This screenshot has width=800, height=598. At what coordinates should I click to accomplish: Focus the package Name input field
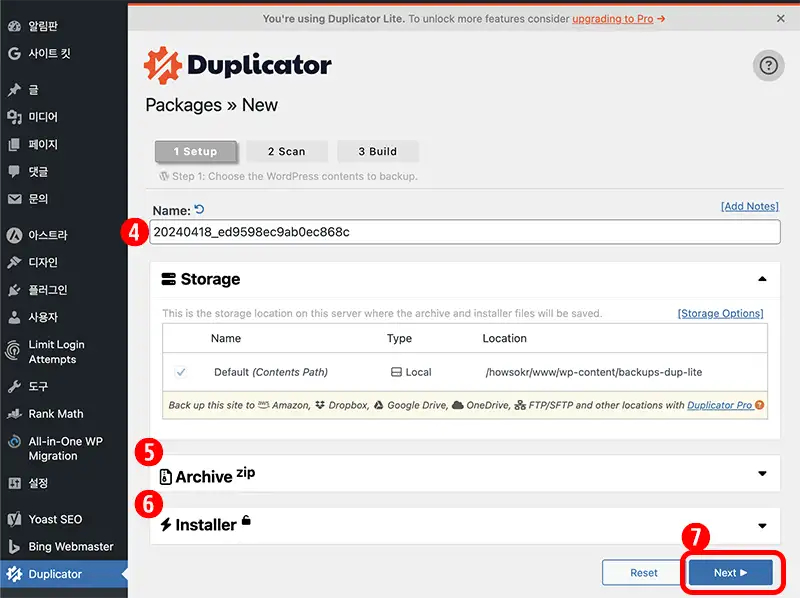tap(465, 232)
